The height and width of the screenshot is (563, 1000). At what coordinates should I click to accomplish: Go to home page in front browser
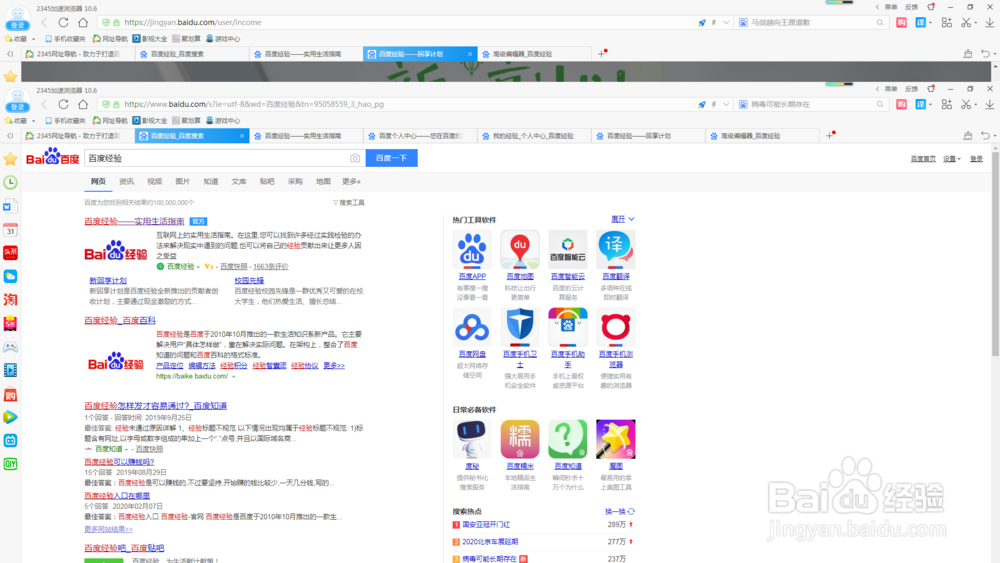tap(83, 104)
